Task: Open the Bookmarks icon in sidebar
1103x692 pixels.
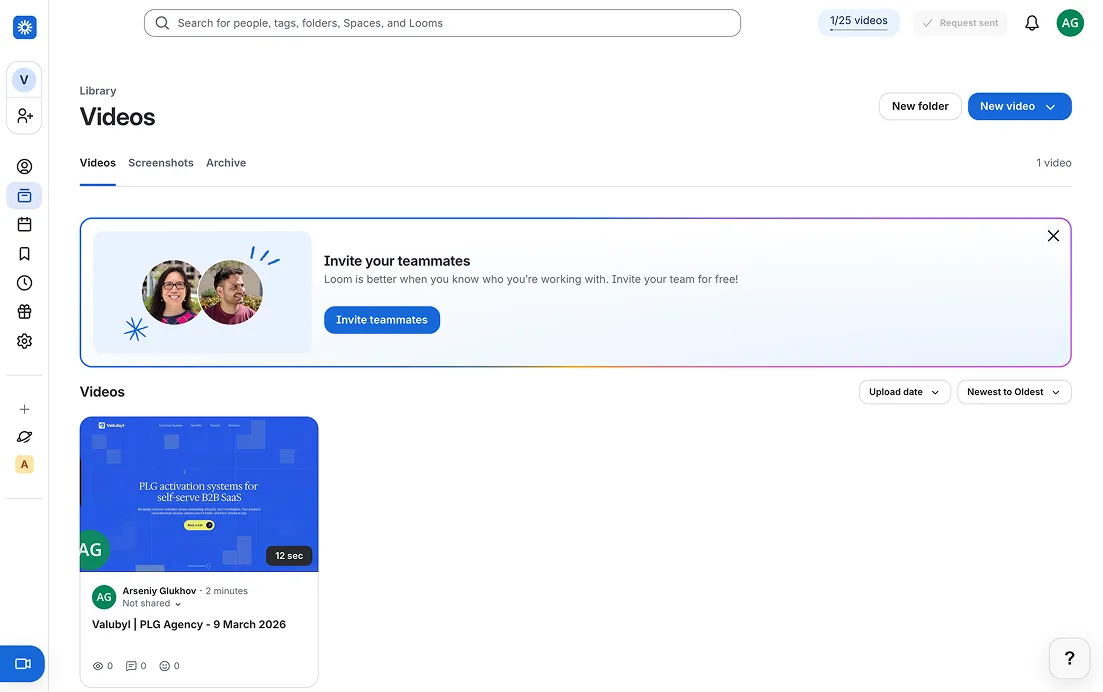Action: click(24, 253)
